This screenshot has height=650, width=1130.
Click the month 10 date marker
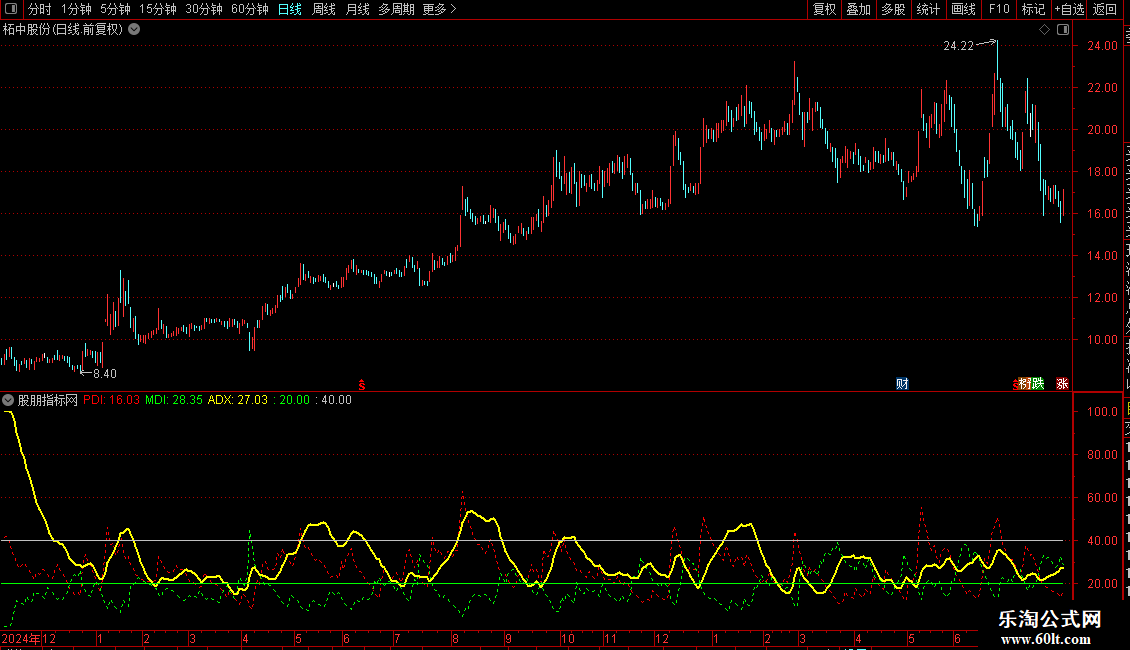pyautogui.click(x=568, y=638)
